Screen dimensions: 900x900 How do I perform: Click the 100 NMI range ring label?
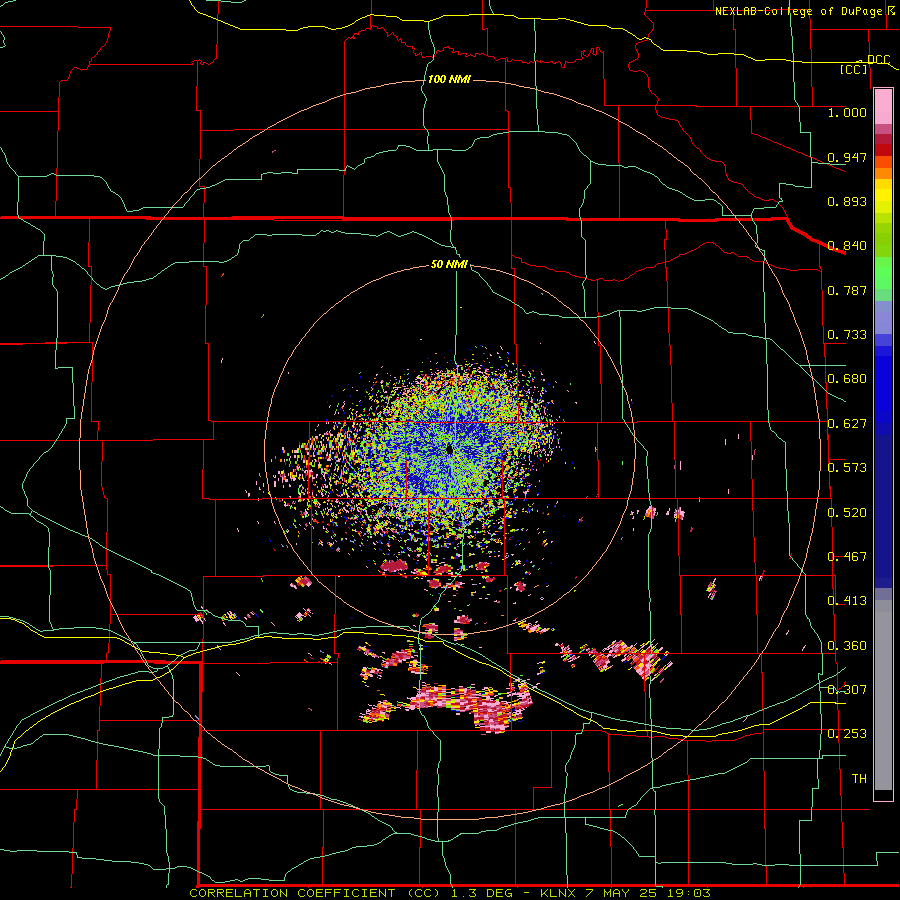pos(449,79)
